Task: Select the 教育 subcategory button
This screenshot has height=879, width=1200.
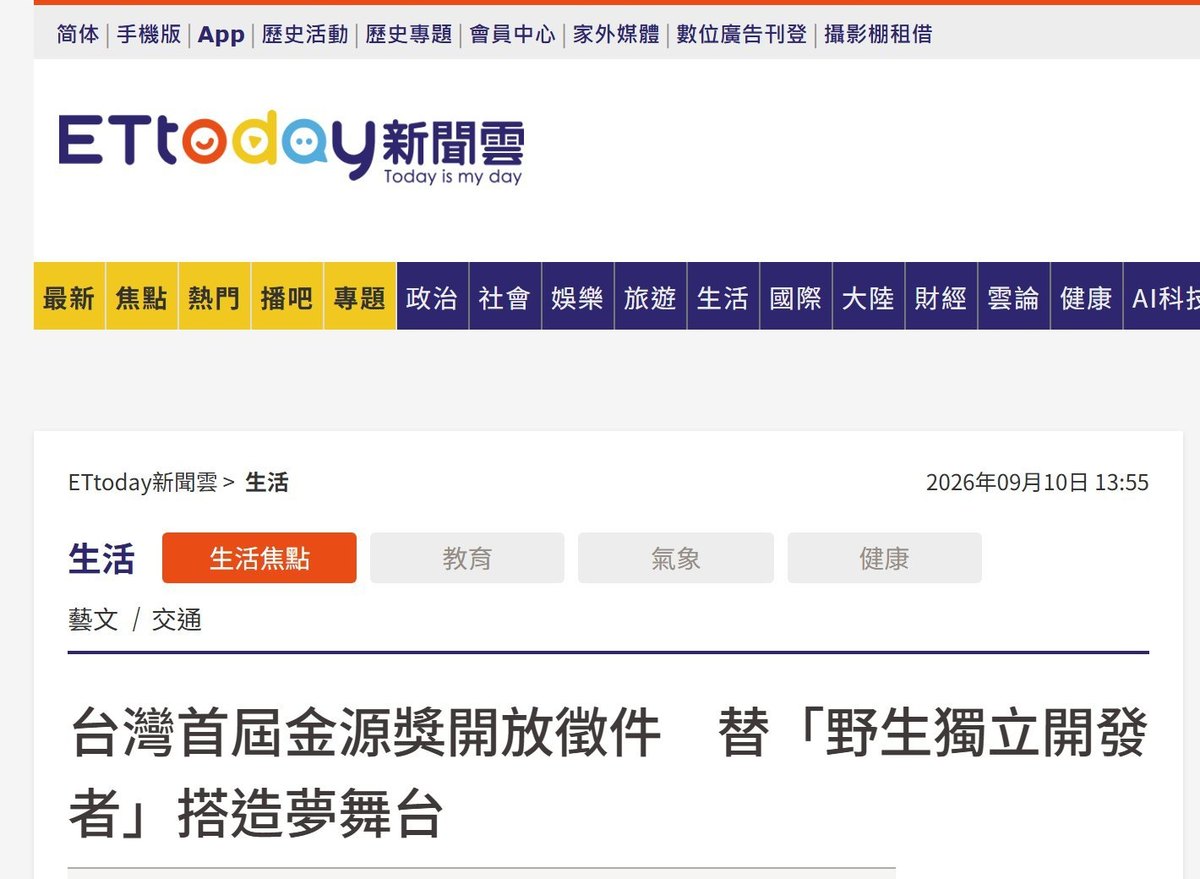Action: (467, 558)
